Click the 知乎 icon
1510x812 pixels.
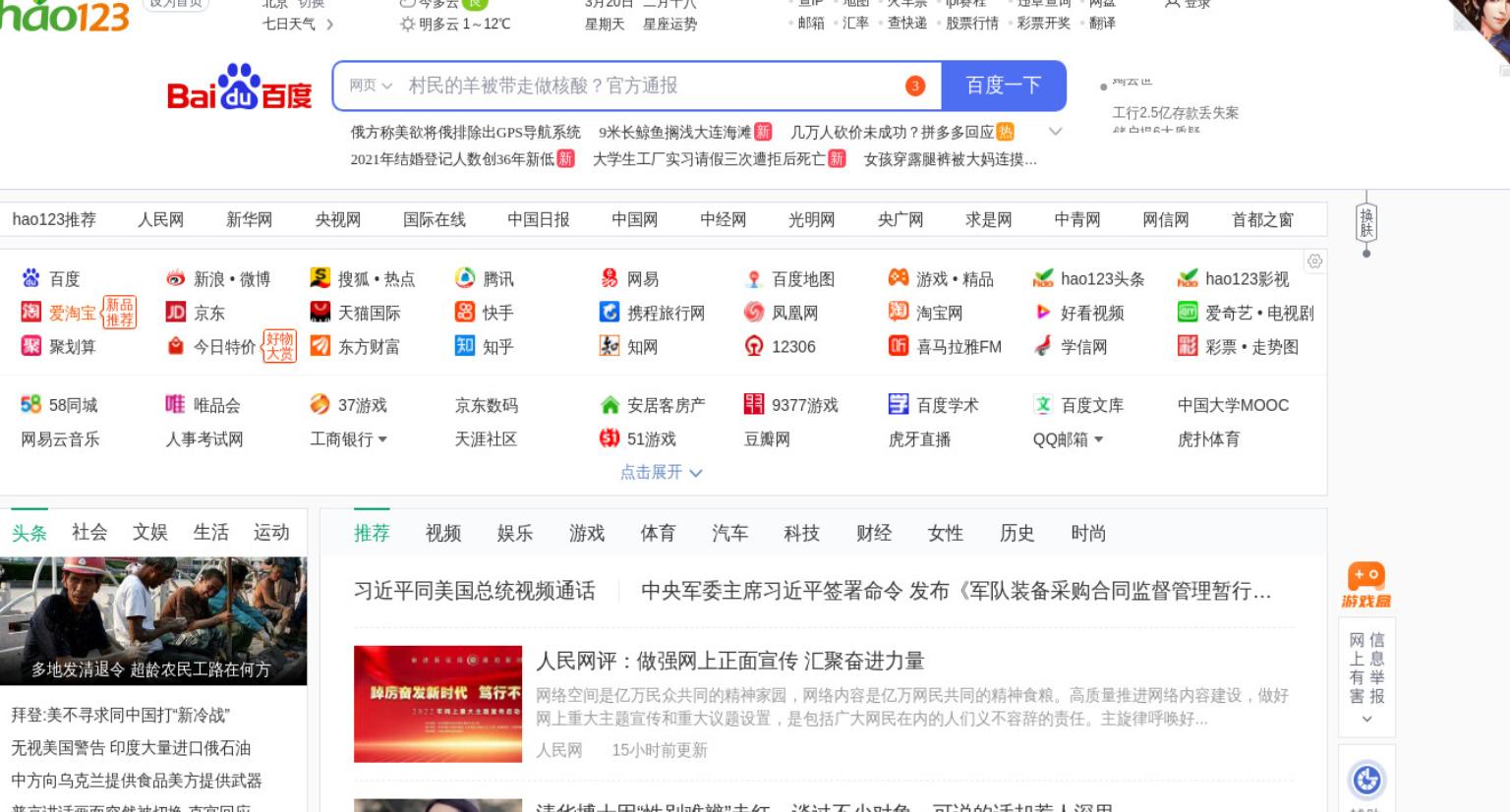coord(465,345)
